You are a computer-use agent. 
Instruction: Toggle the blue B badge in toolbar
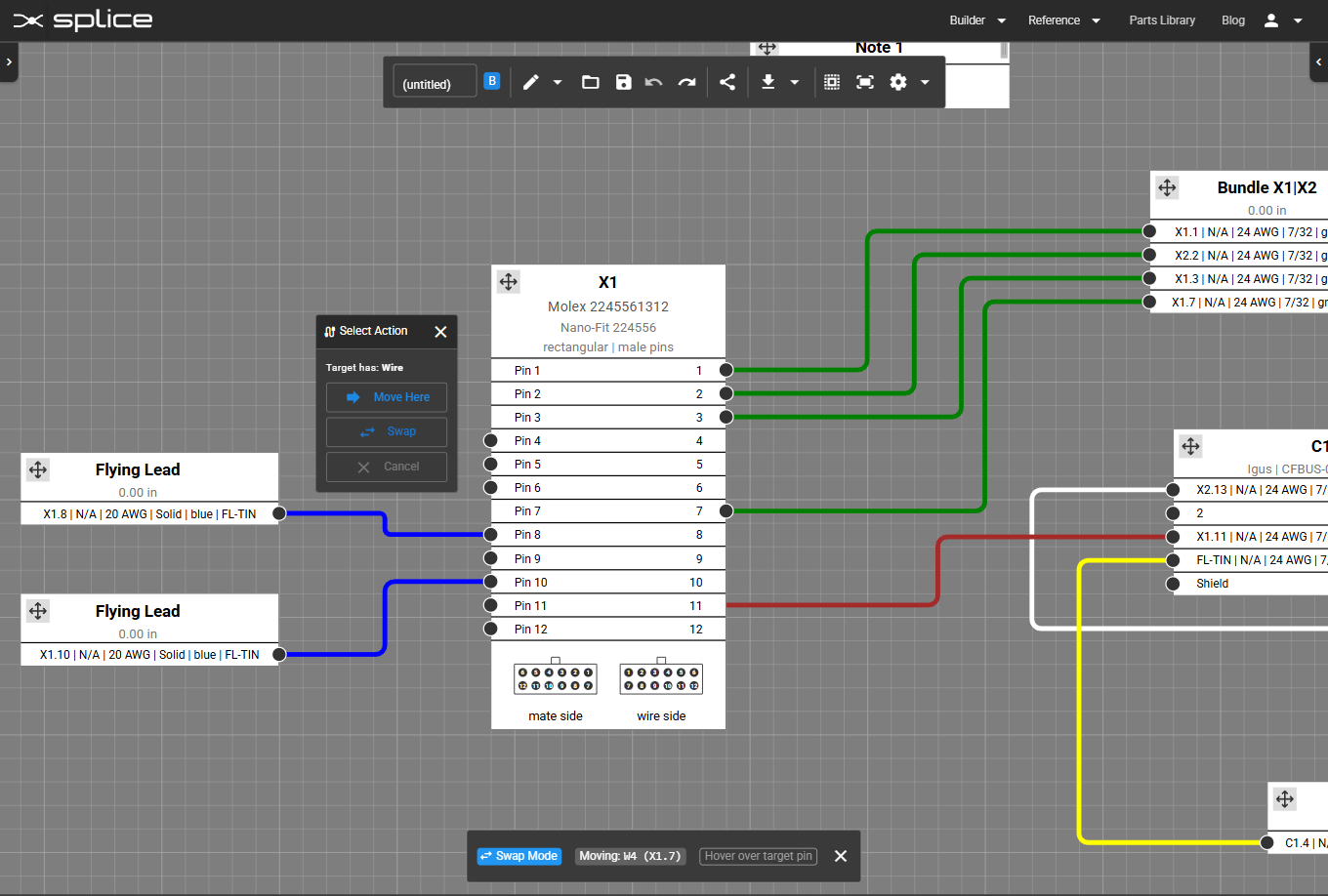pos(492,81)
